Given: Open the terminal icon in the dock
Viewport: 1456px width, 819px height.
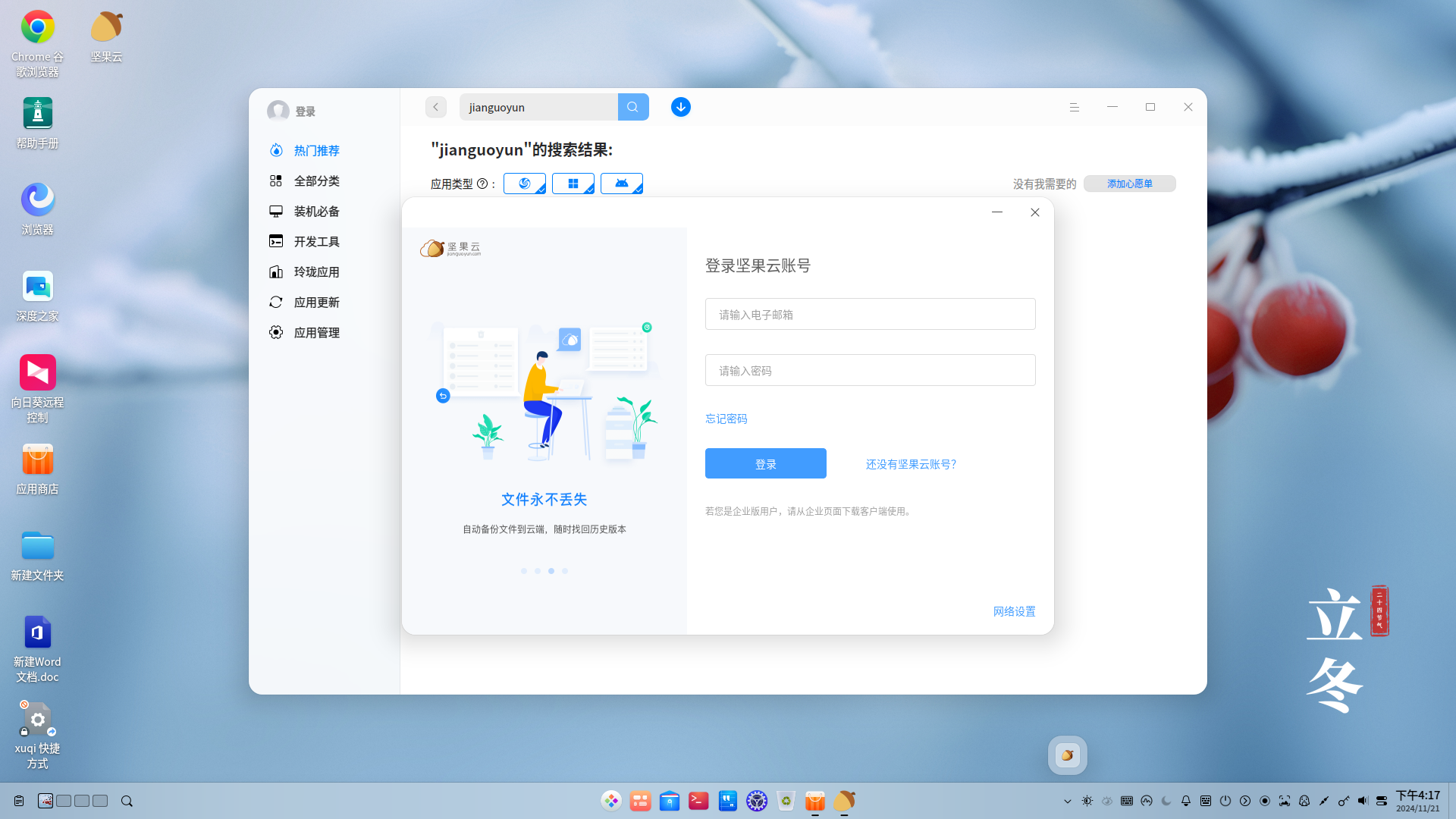Looking at the screenshot, I should pyautogui.click(x=698, y=801).
